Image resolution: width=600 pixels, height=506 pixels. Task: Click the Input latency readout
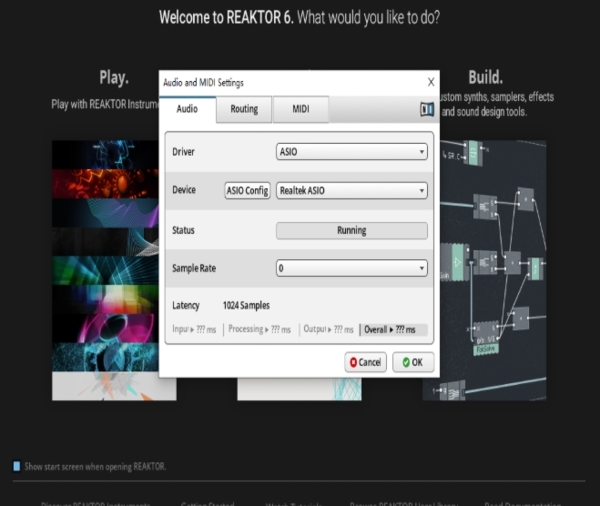coord(194,329)
